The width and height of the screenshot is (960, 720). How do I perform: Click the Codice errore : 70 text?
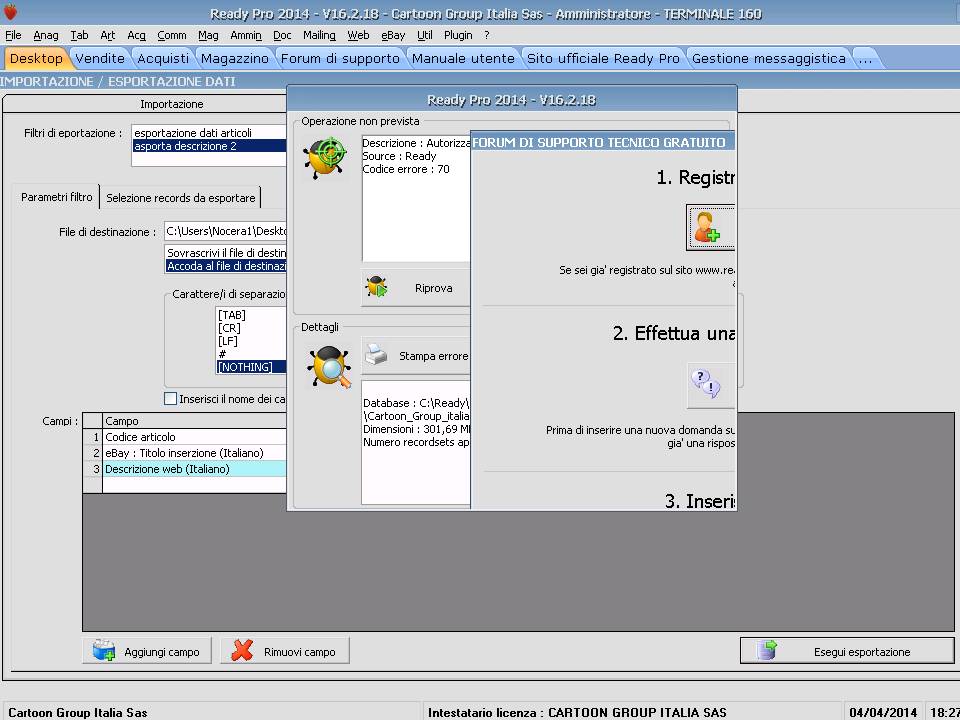click(406, 169)
